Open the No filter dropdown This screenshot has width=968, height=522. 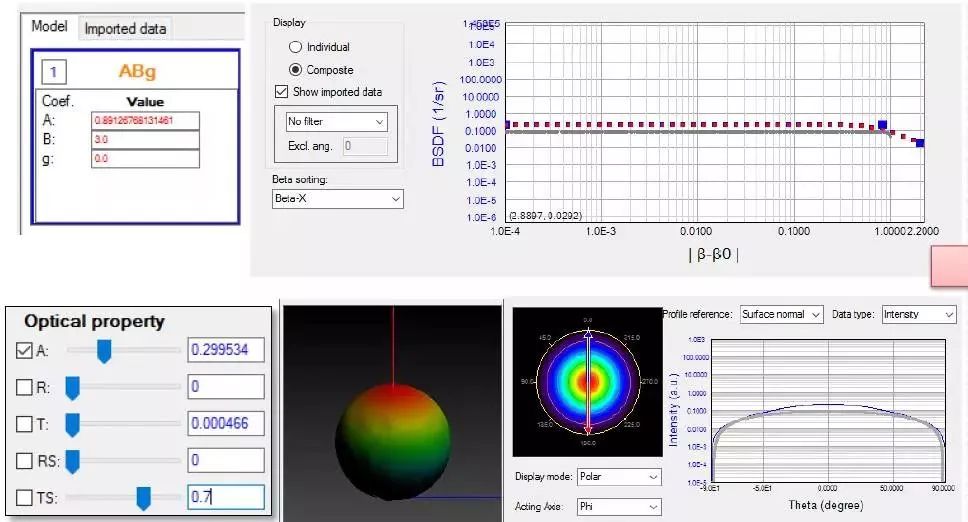tap(336, 121)
